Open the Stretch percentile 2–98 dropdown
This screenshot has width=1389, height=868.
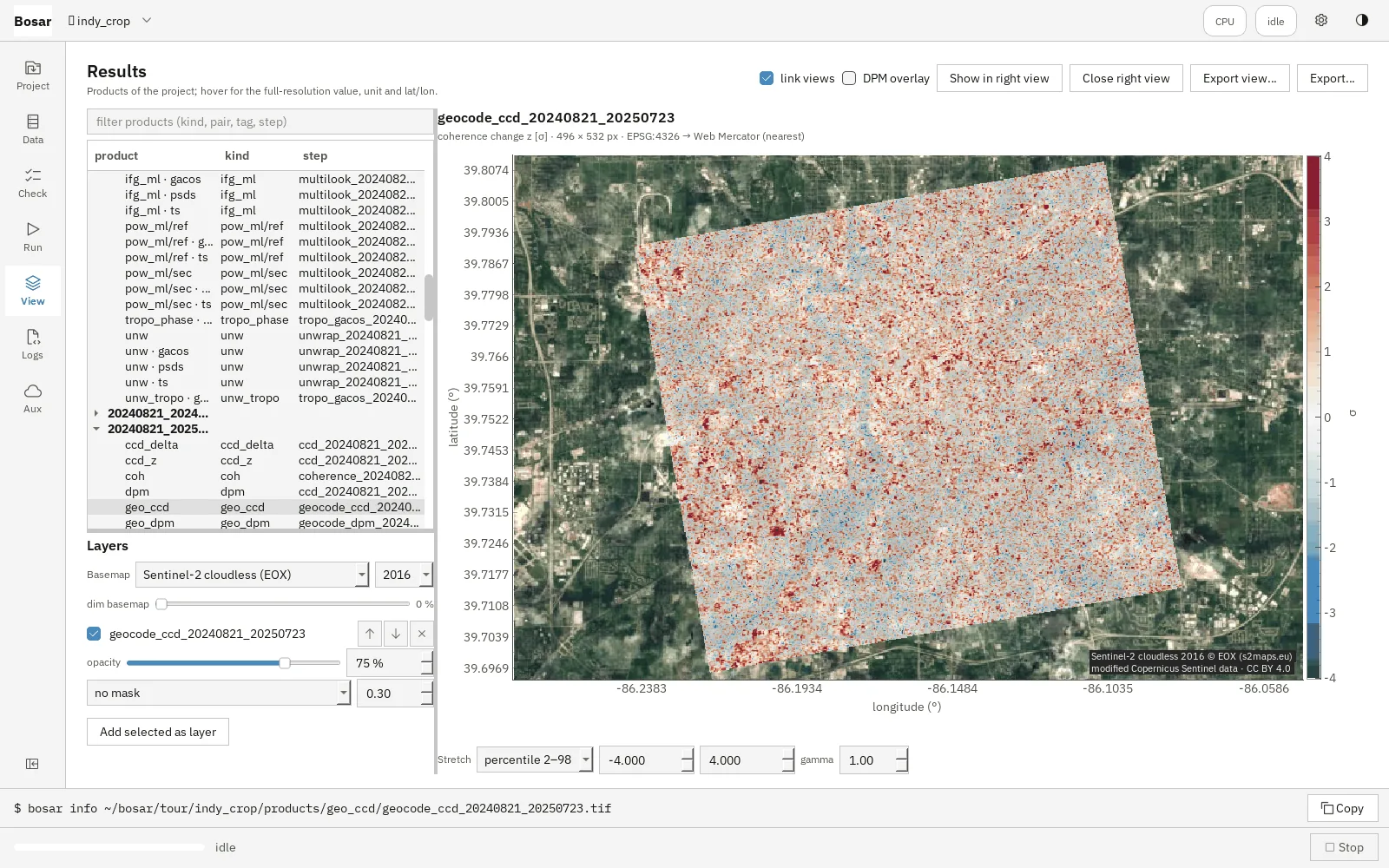[535, 759]
